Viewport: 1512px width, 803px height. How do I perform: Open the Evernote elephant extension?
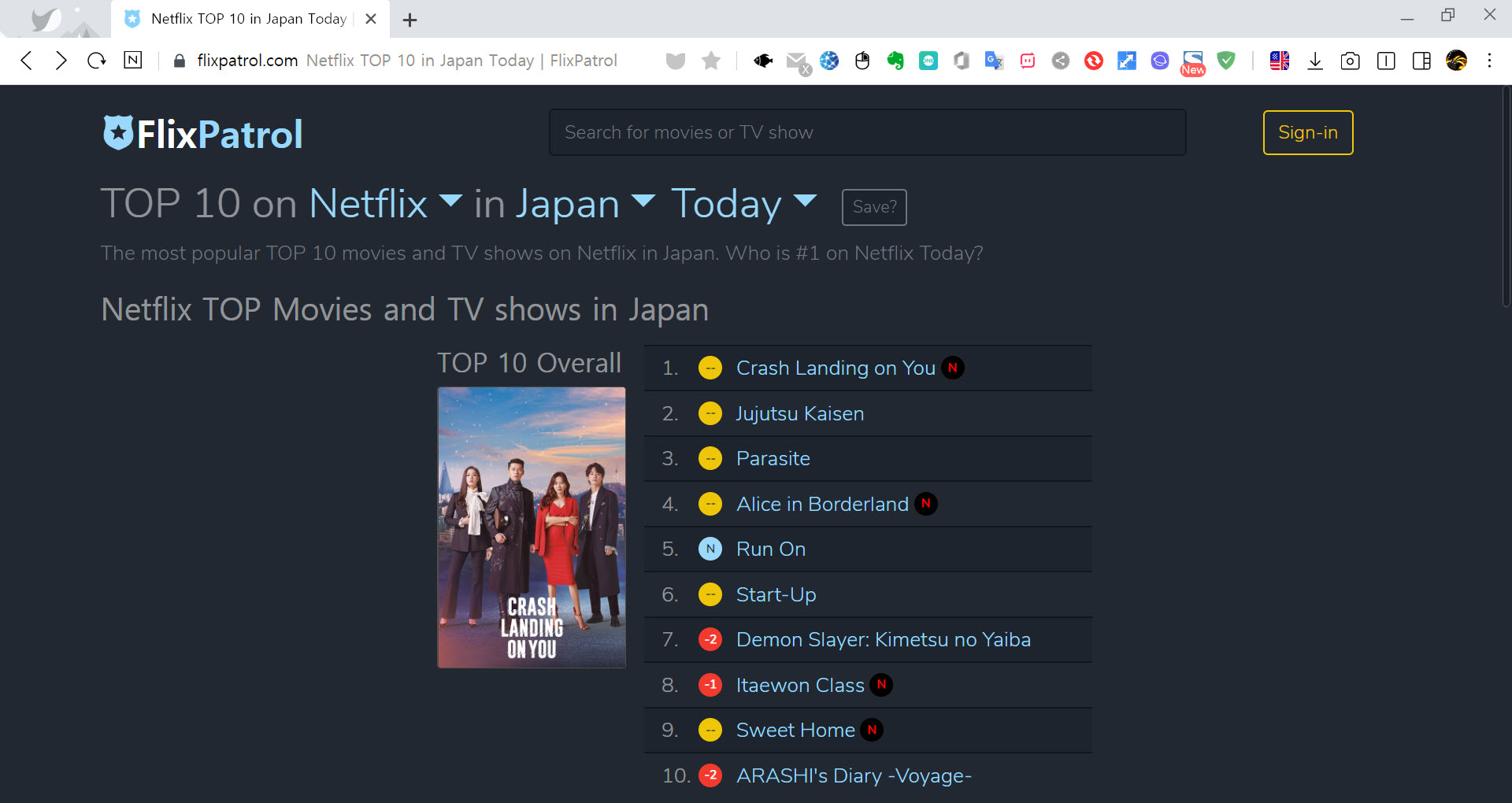click(x=895, y=61)
